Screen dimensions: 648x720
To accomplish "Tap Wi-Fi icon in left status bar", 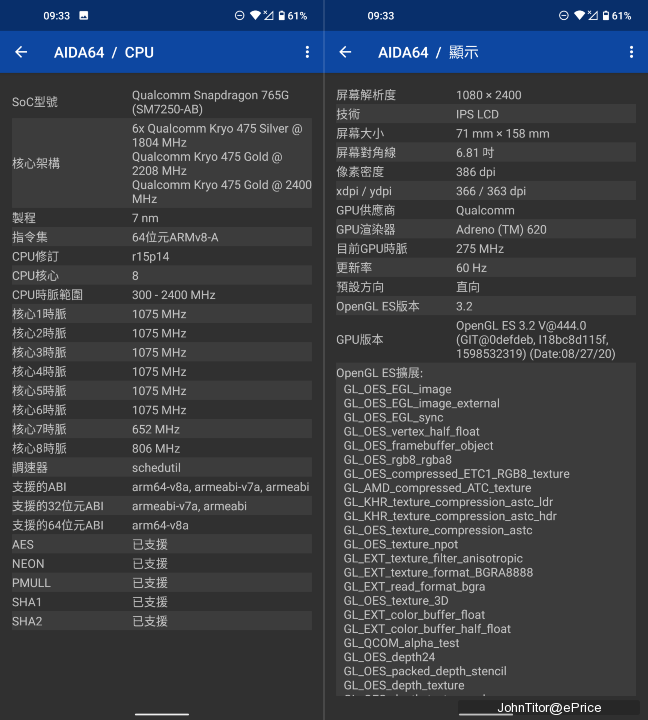I will point(255,16).
